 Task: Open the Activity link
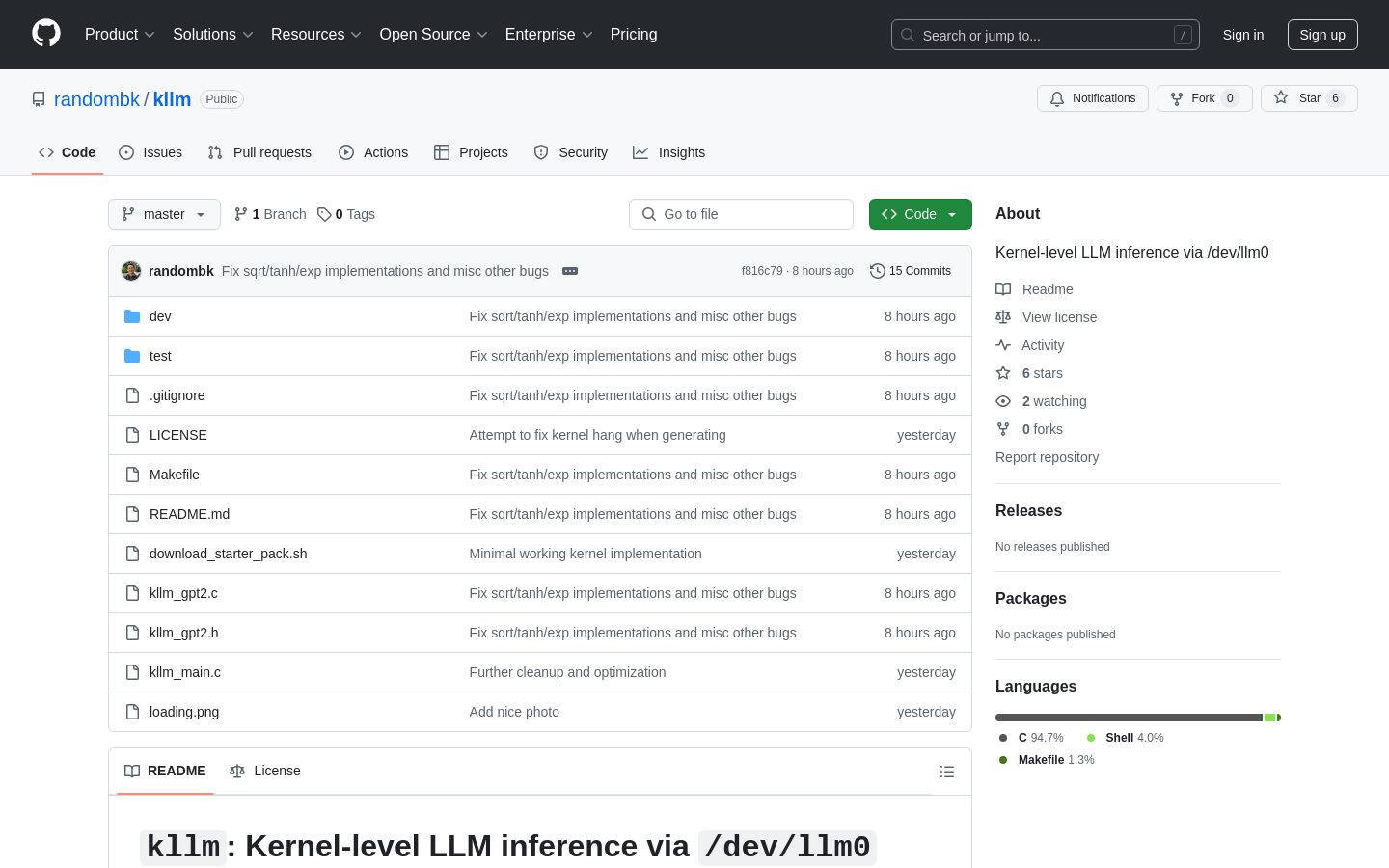coord(1030,345)
